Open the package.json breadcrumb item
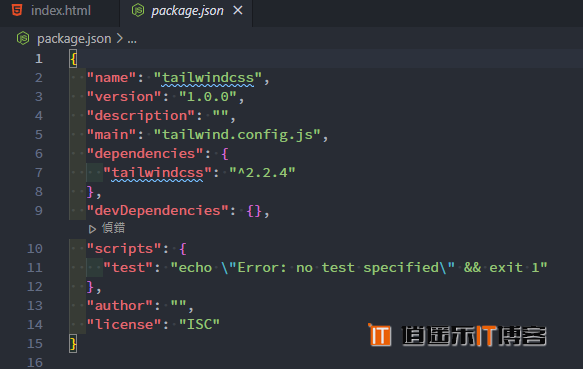 pyautogui.click(x=74, y=39)
